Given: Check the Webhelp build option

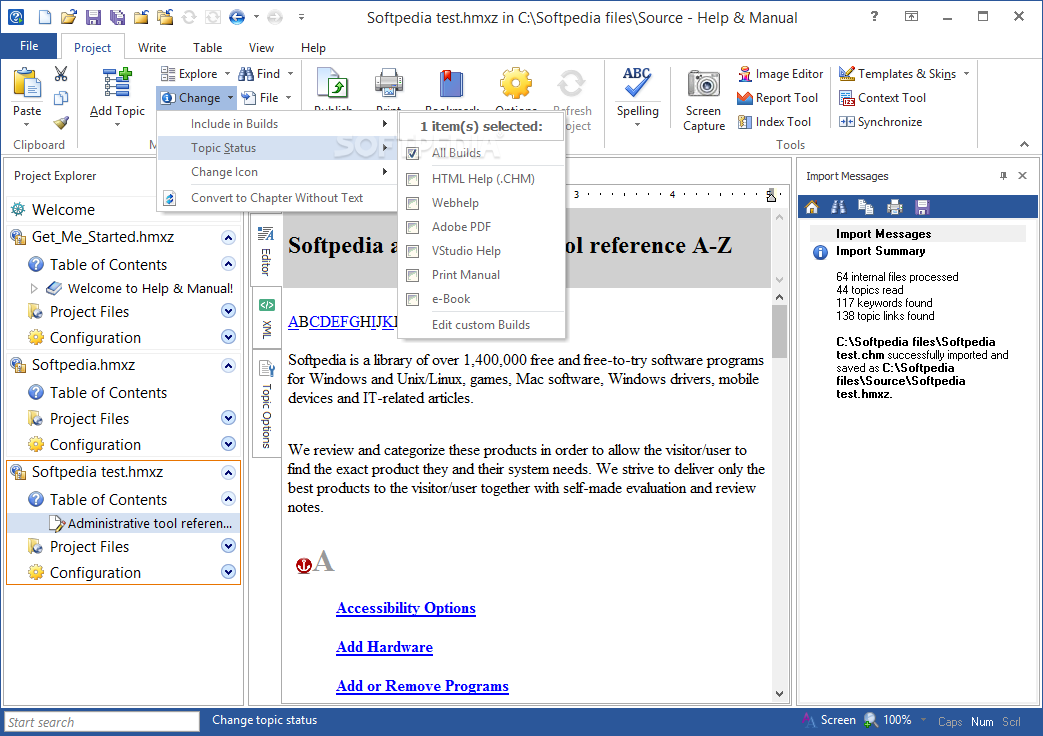Looking at the screenshot, I should [x=412, y=204].
